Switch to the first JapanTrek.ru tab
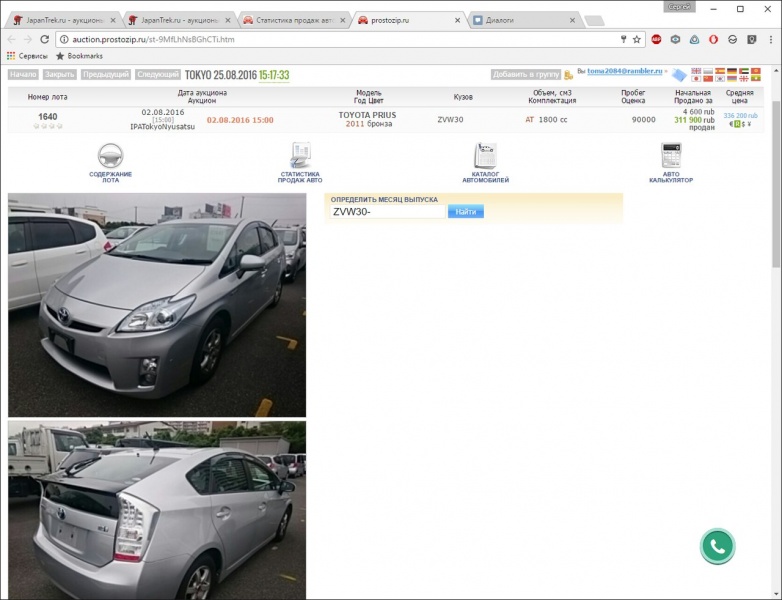The width and height of the screenshot is (782, 600). point(60,19)
